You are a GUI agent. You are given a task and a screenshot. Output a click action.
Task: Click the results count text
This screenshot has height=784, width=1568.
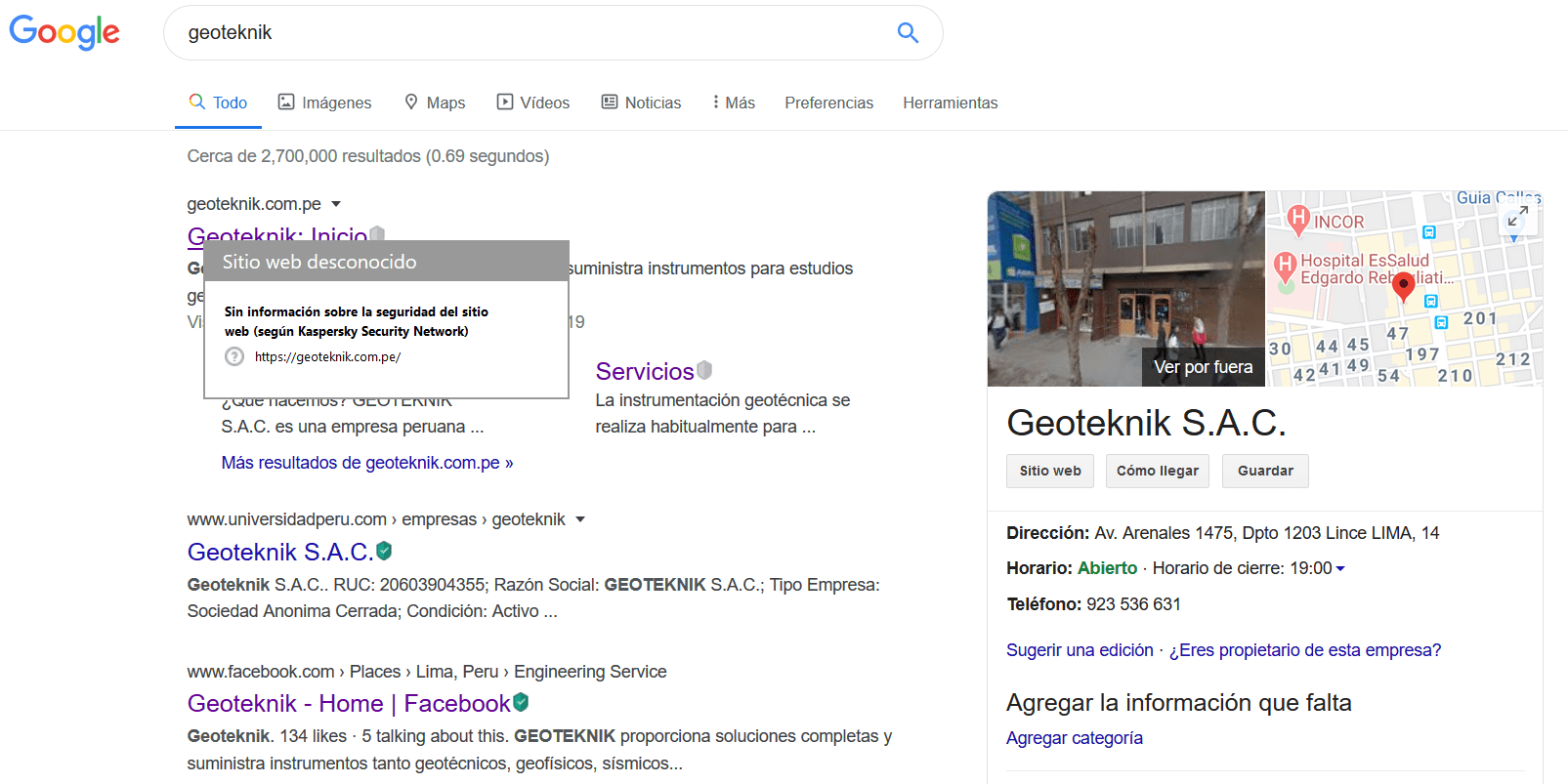click(368, 156)
